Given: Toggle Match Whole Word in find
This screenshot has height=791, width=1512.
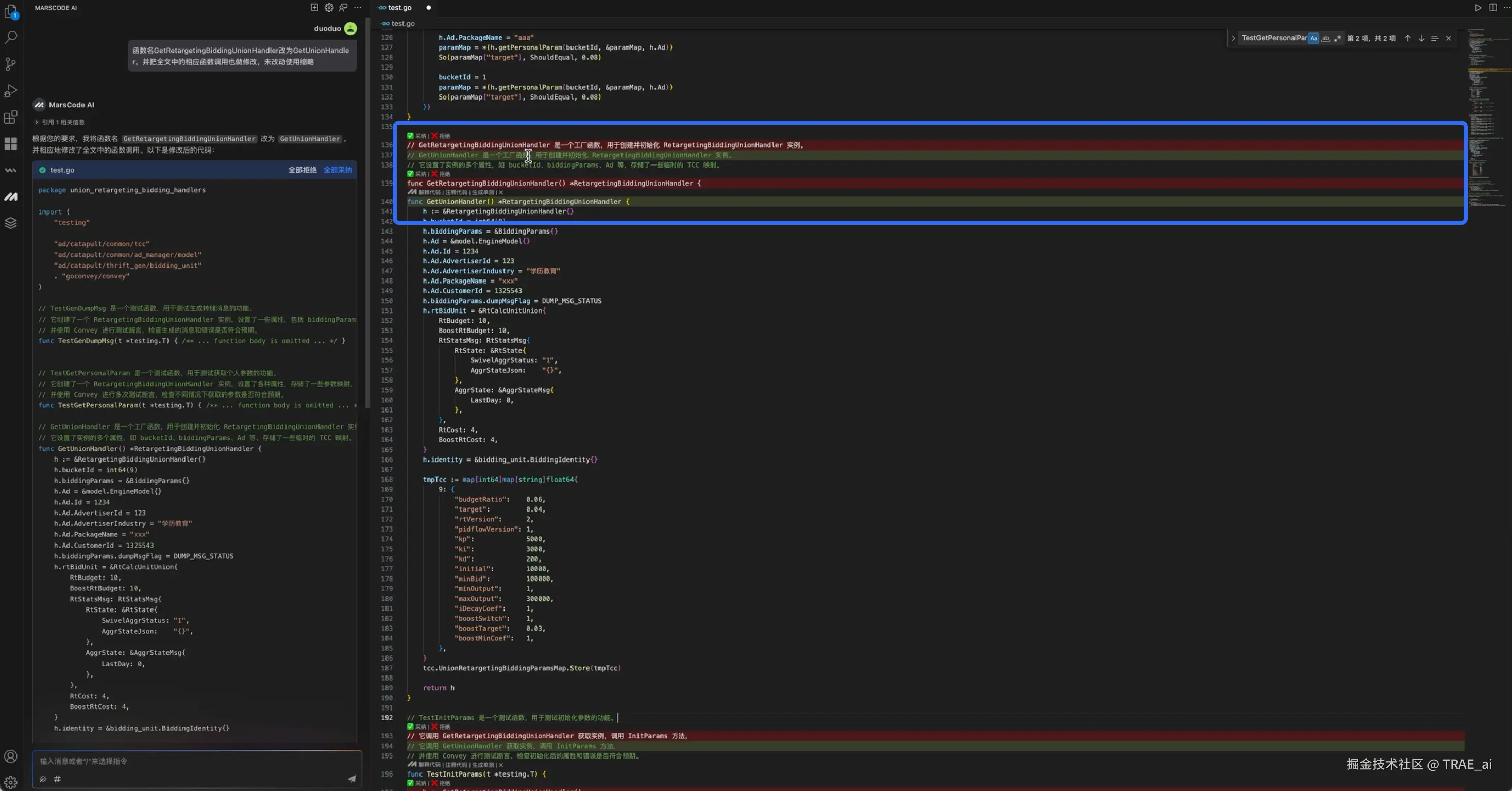Looking at the screenshot, I should coord(1325,38).
